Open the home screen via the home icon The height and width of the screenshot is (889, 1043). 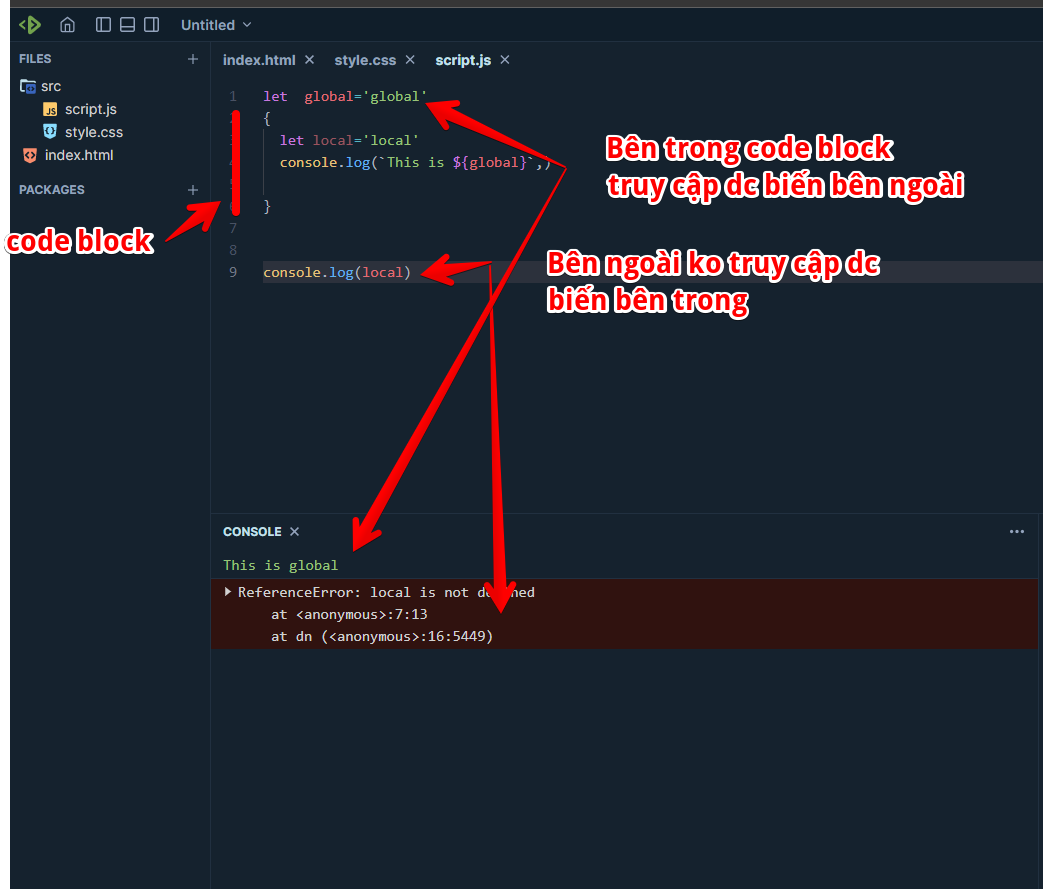(66, 24)
